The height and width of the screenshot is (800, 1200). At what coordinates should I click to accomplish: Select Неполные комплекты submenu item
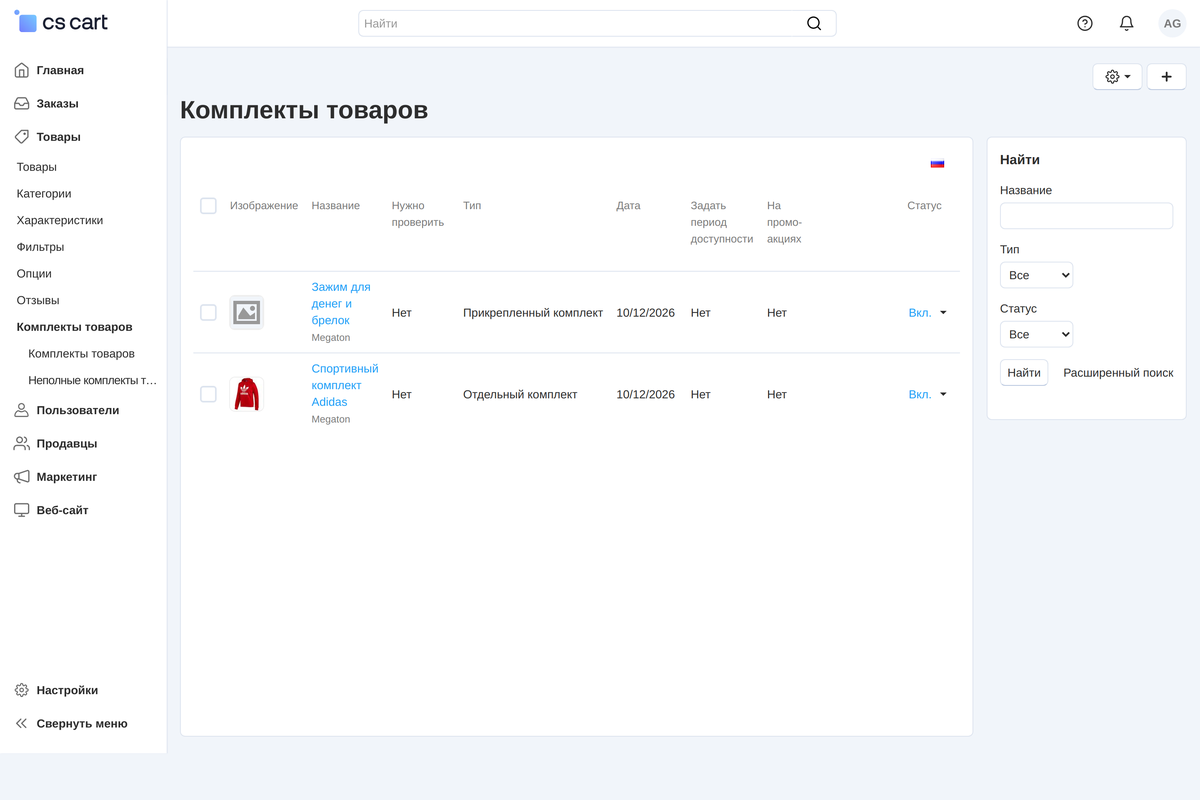pyautogui.click(x=93, y=380)
